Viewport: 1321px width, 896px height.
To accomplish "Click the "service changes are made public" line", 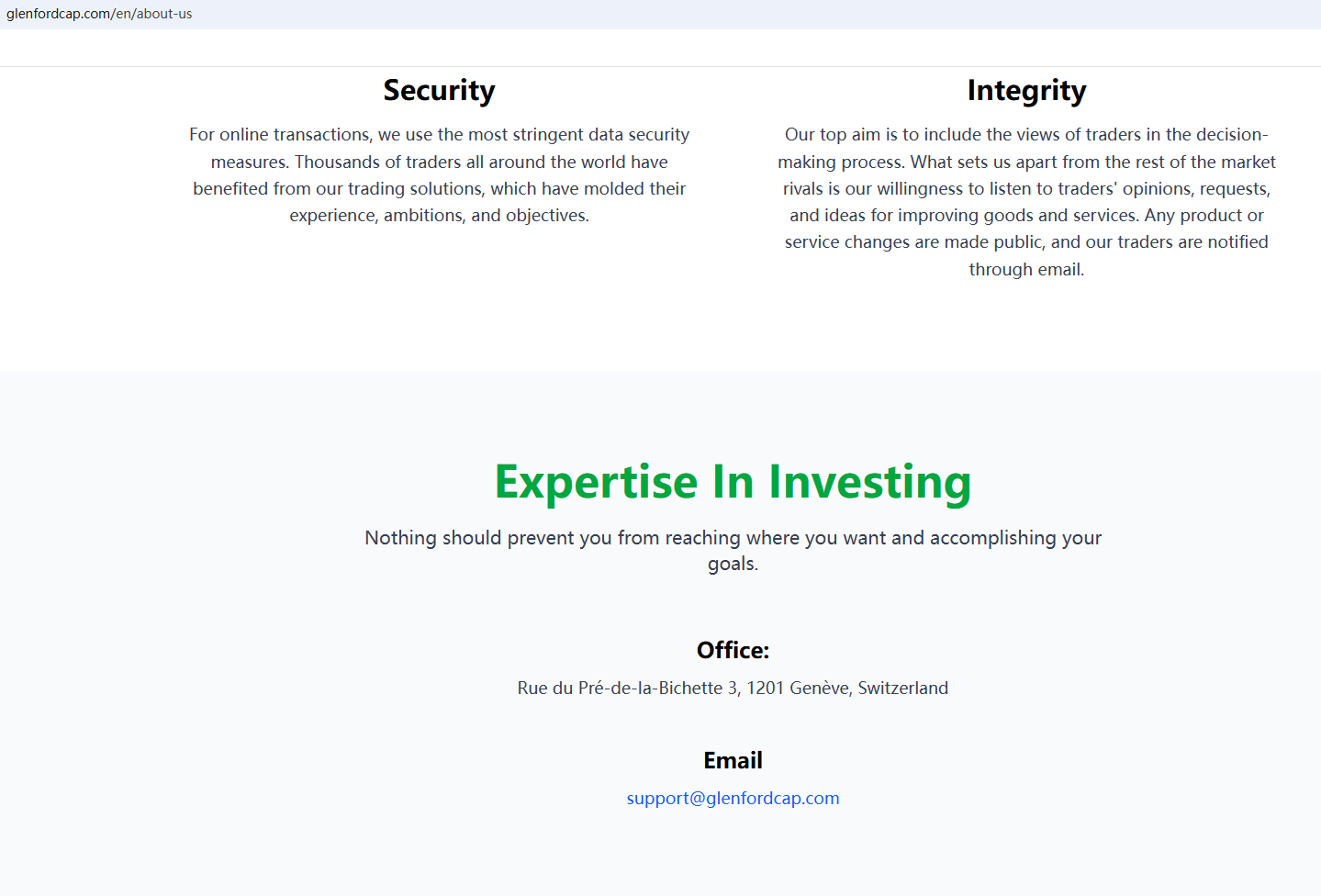I will coord(1026,242).
